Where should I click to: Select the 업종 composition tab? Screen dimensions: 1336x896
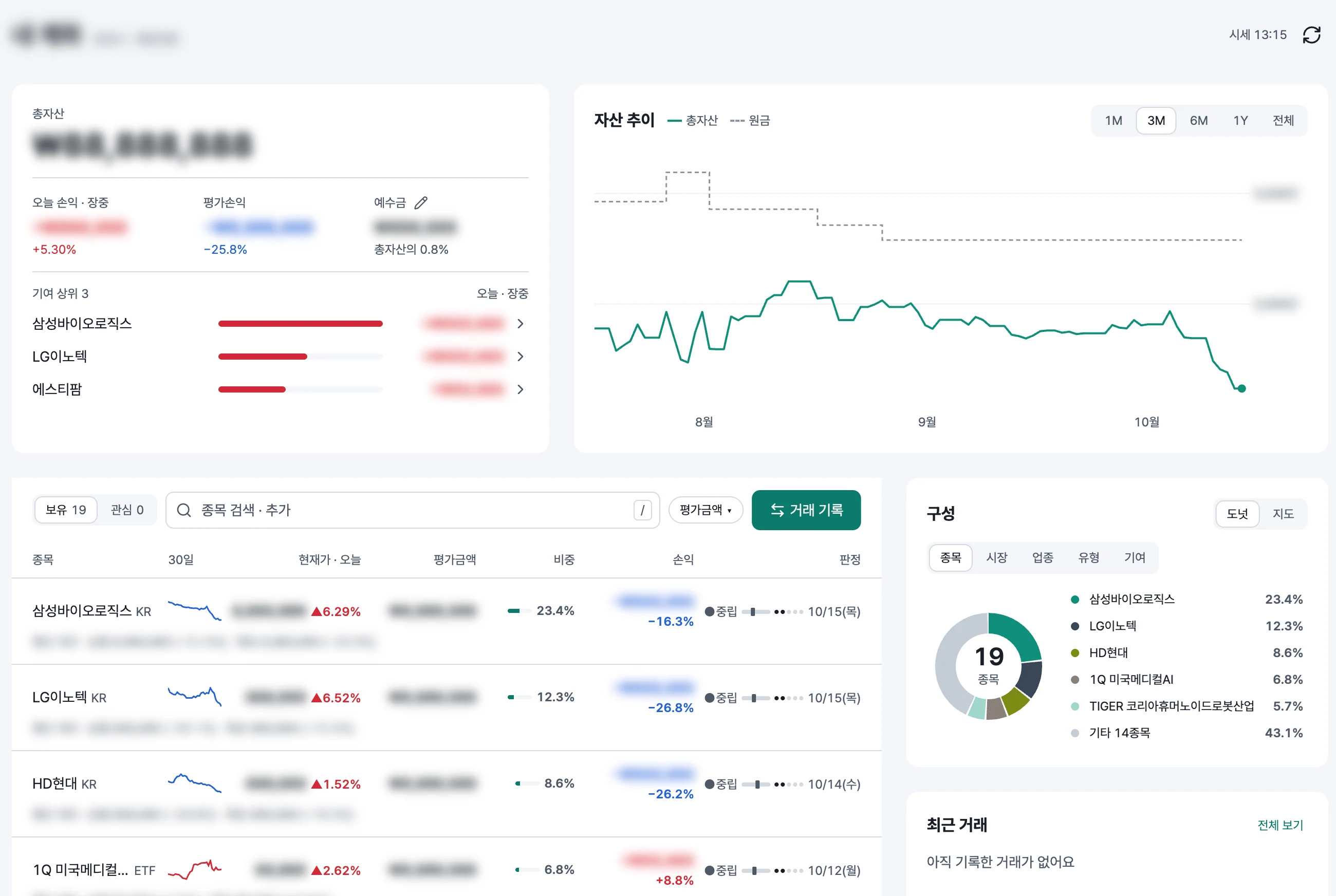coord(1042,558)
